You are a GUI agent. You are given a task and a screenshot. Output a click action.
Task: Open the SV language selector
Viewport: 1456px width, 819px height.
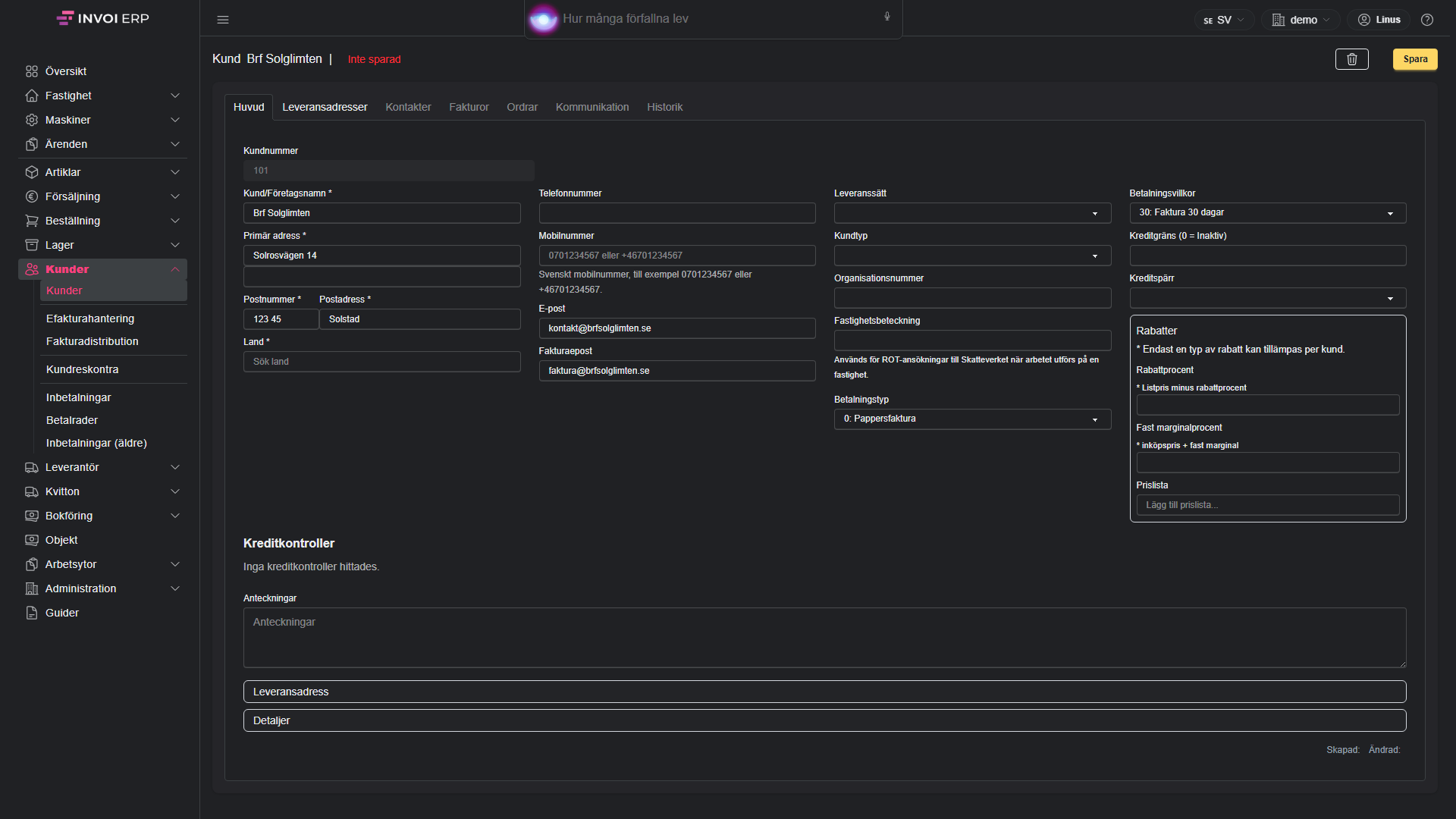1223,20
